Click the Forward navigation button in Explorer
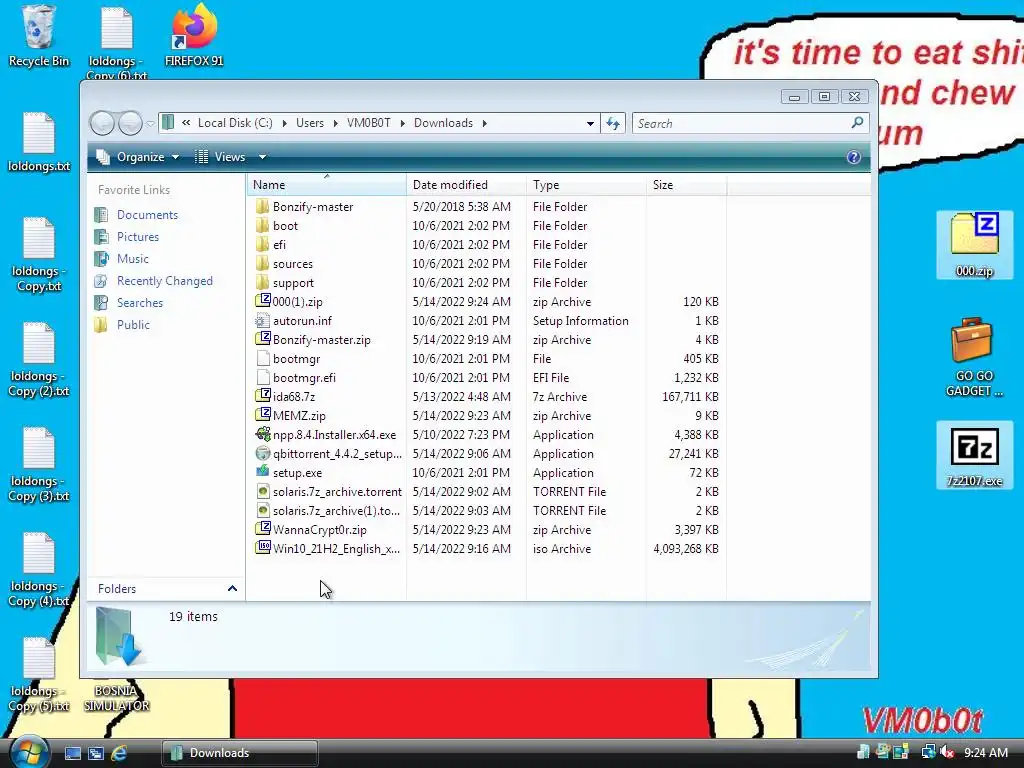 130,123
